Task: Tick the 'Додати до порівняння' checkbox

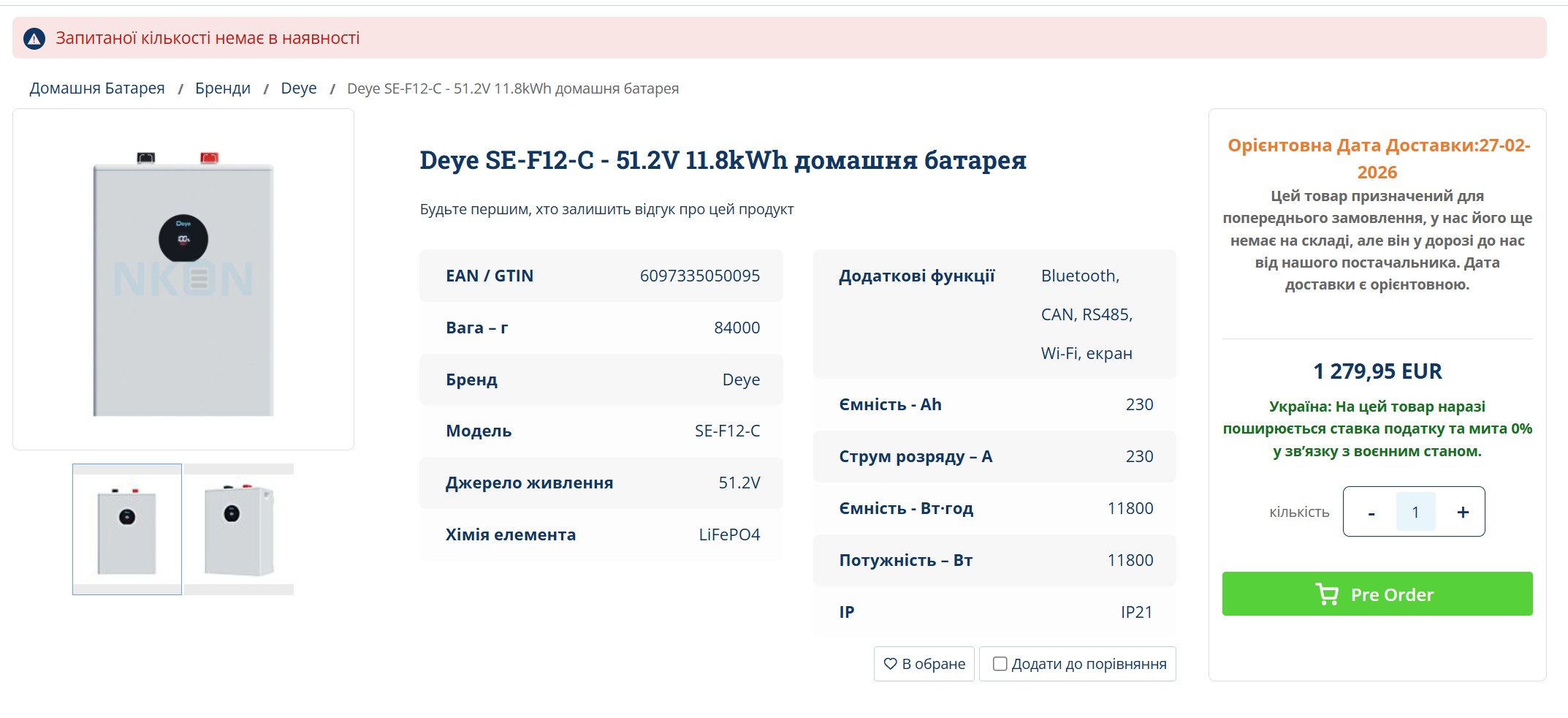Action: coord(1000,664)
